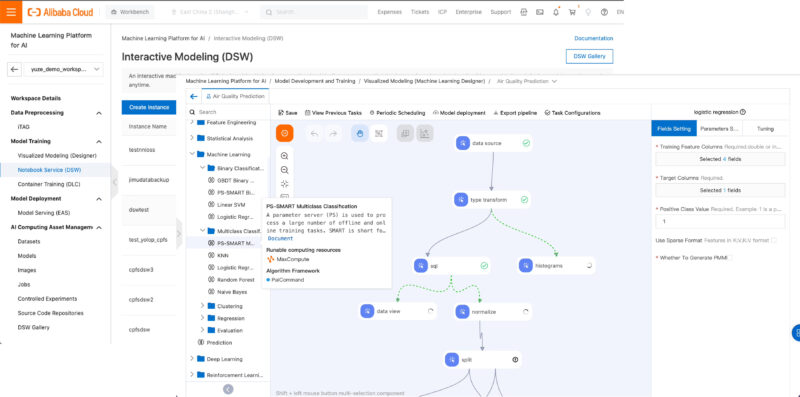Switch to the Fields Setting tab
Viewport: 800px width, 397px height.
674,129
